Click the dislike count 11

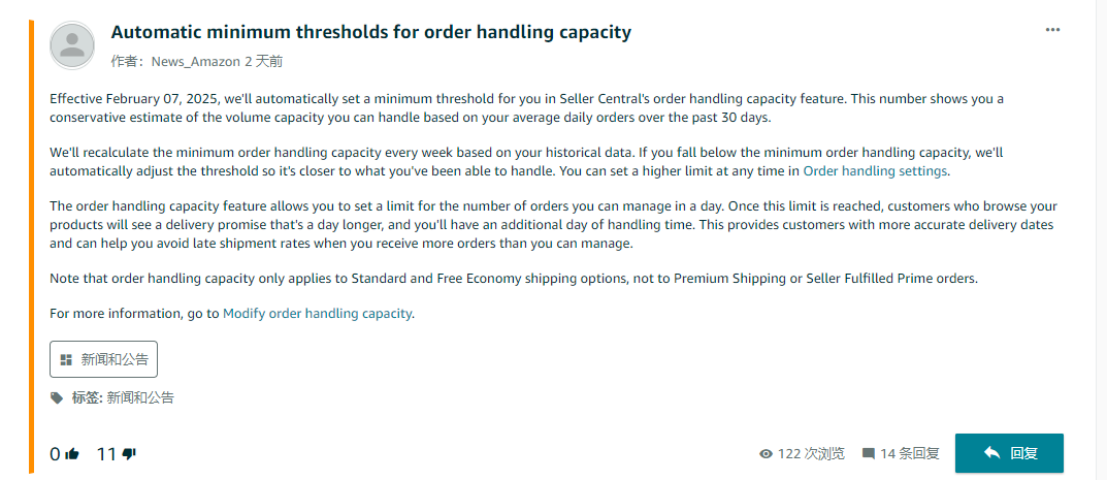tap(106, 455)
